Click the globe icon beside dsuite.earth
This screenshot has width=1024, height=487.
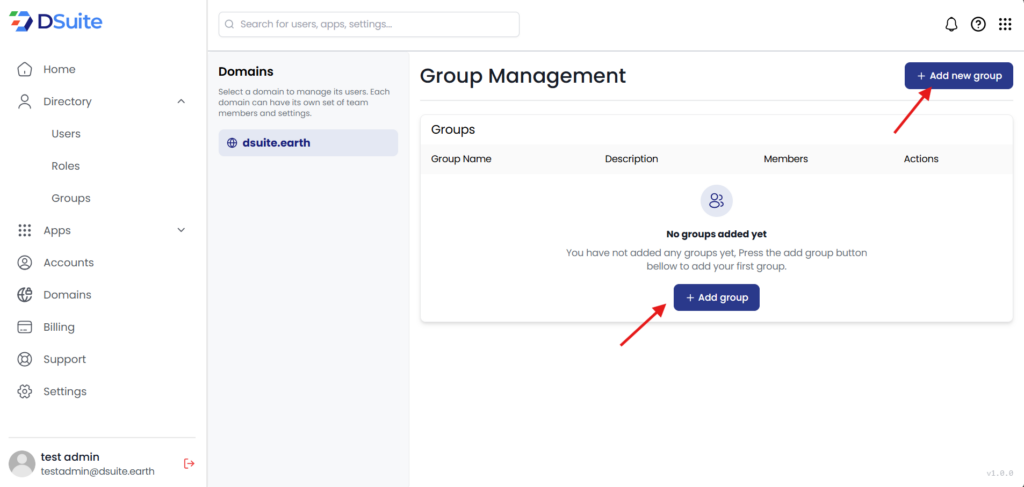232,143
